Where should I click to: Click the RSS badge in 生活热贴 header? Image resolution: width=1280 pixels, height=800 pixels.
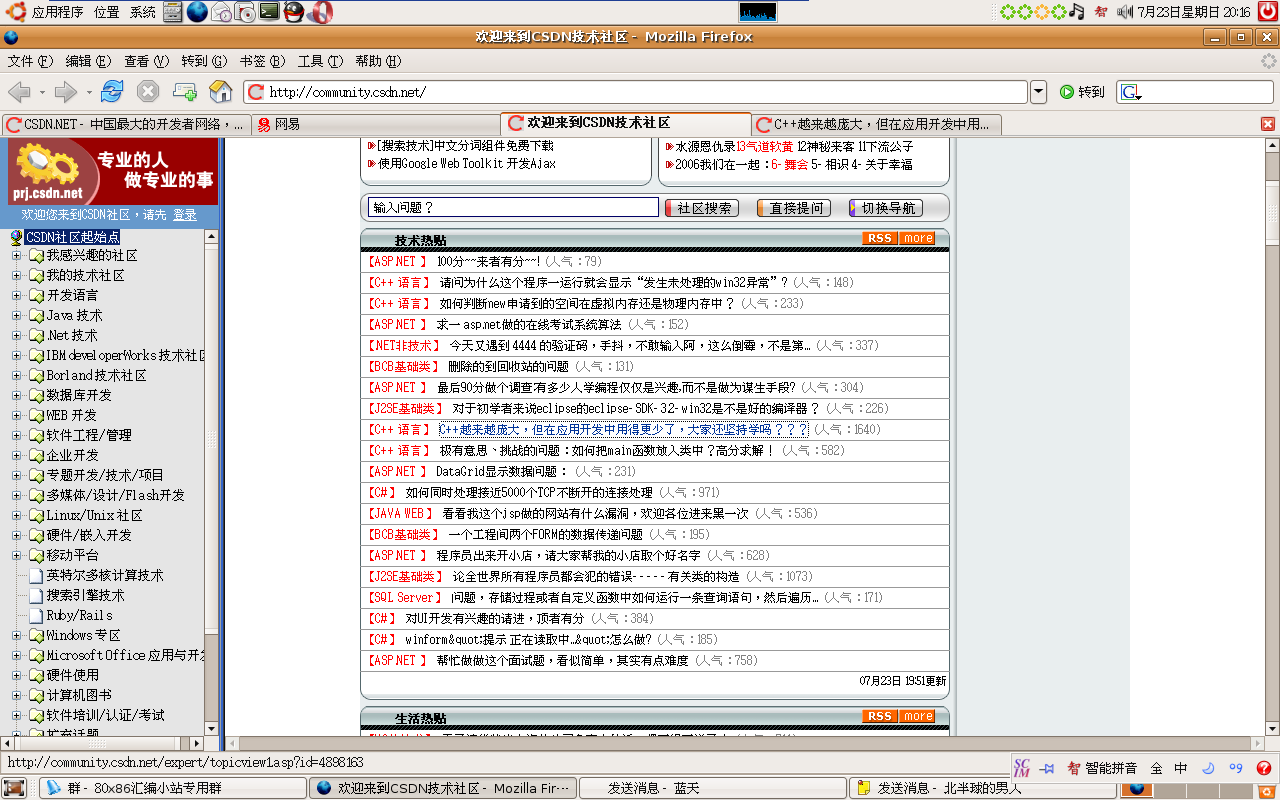880,716
